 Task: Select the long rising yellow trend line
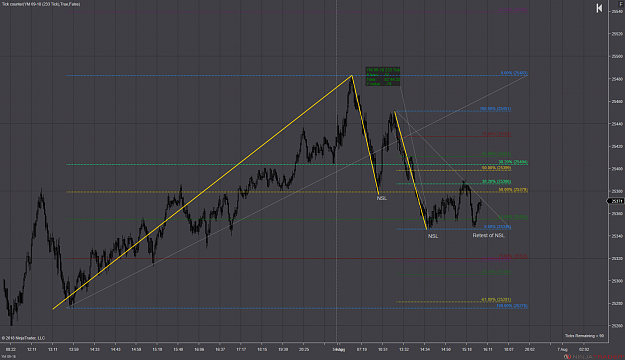[202, 192]
